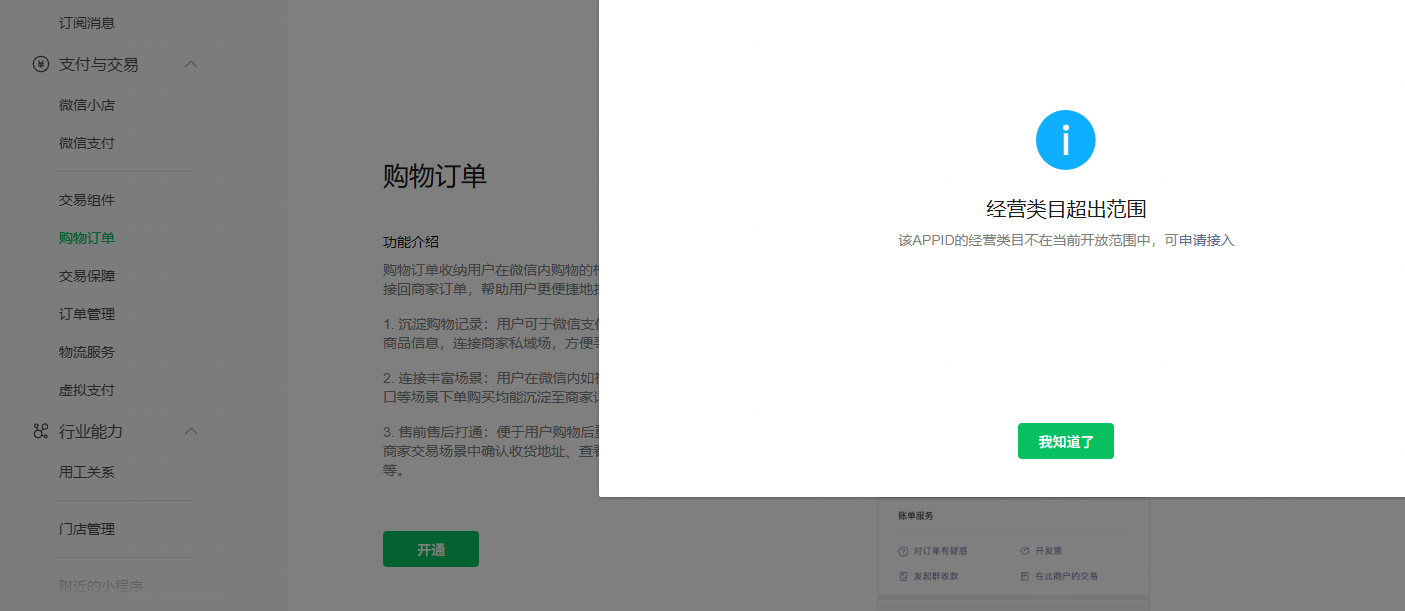Click the 开发票 invoice icon
Screen dimensions: 1405x611
click(x=1025, y=551)
